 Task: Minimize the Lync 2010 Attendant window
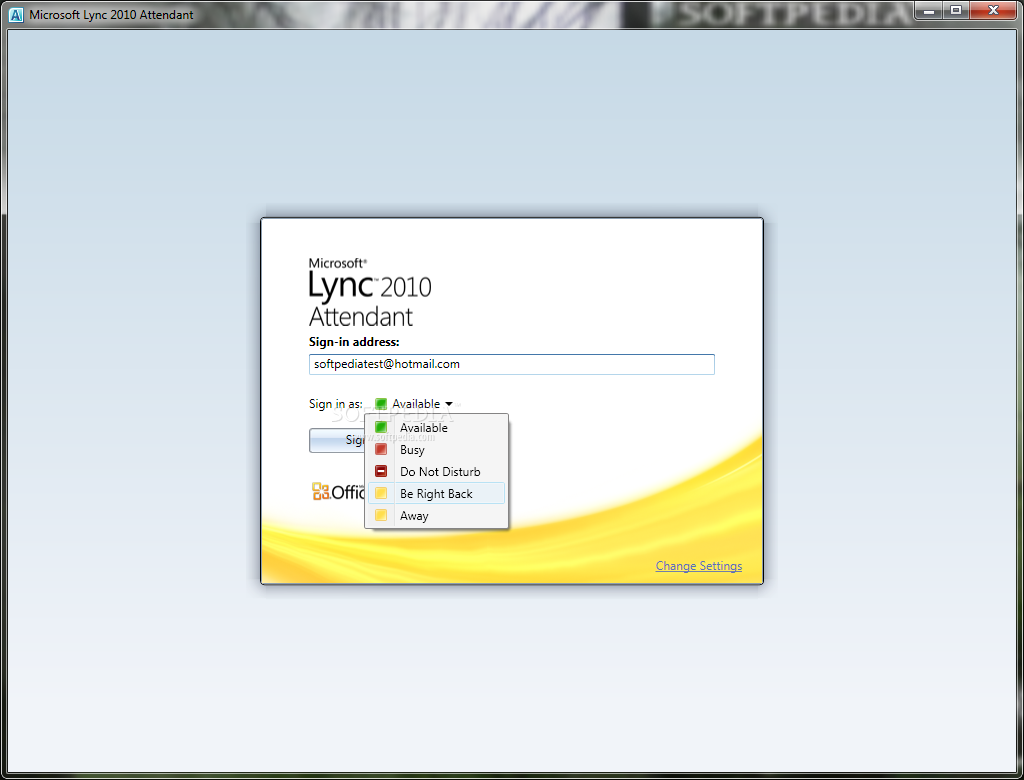(x=929, y=10)
